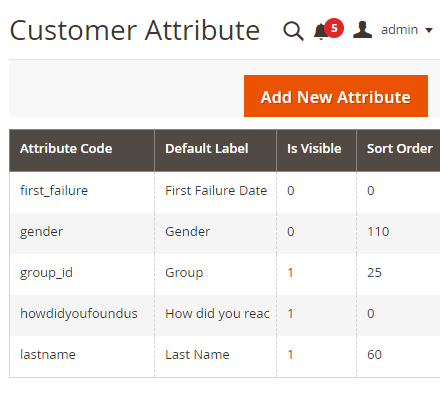
Task: Click the red 5 notification badge
Action: coord(334,28)
